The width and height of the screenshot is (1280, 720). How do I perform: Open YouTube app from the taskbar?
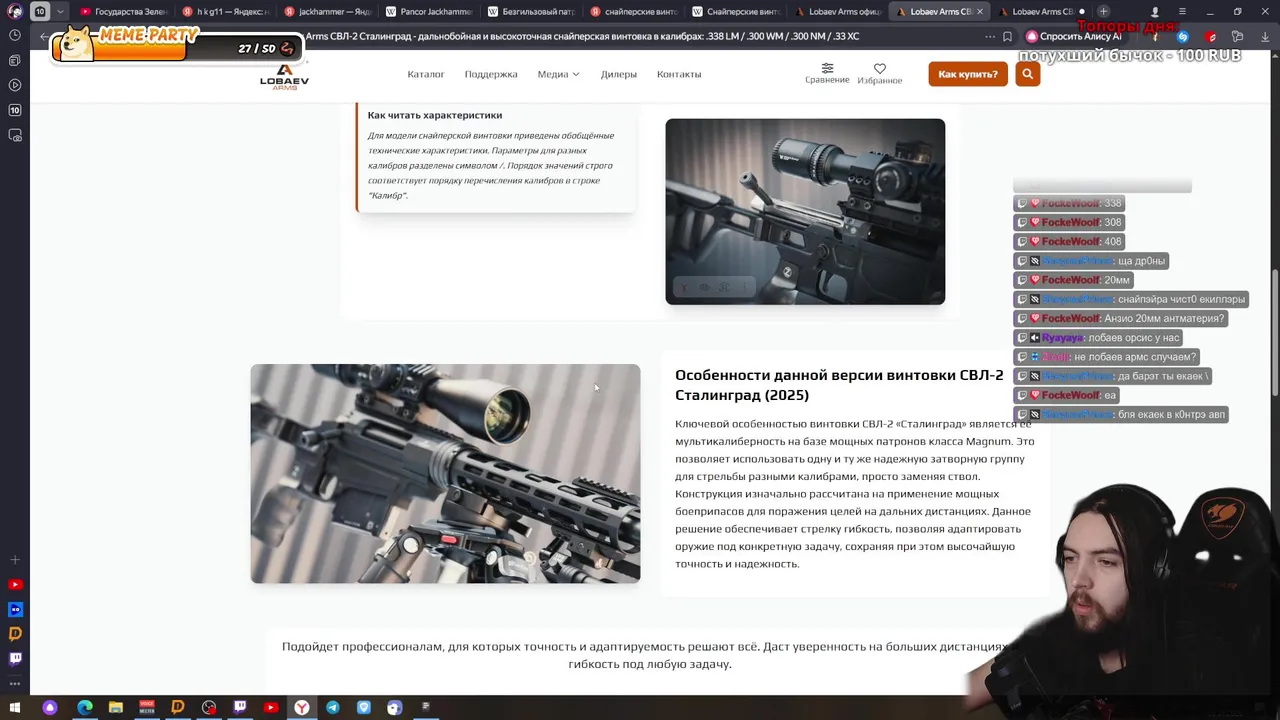coord(271,708)
